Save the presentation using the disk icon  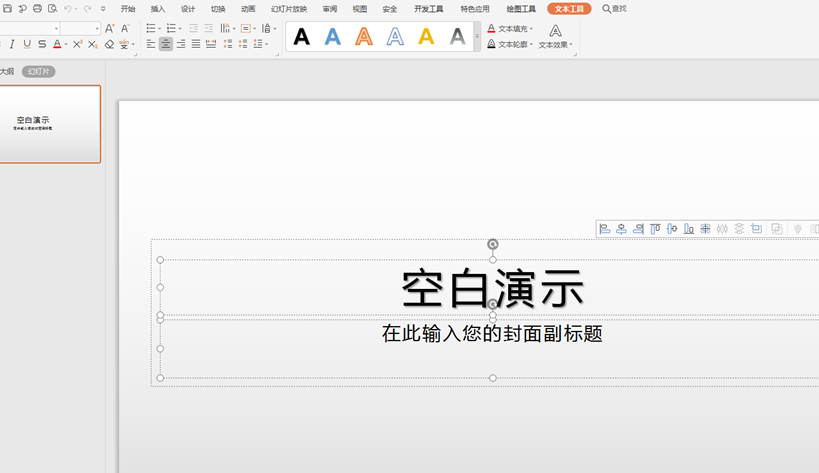coord(7,8)
